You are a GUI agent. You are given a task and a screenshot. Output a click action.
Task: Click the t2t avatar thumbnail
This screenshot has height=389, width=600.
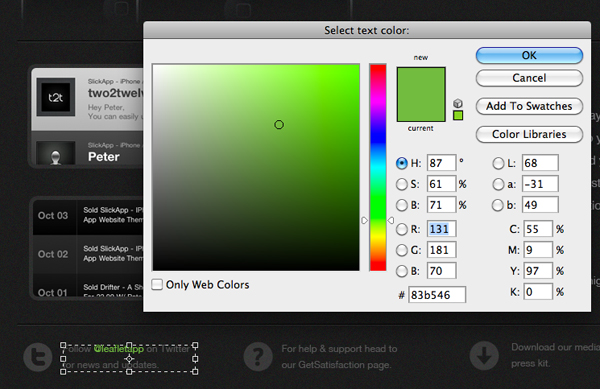(x=56, y=97)
